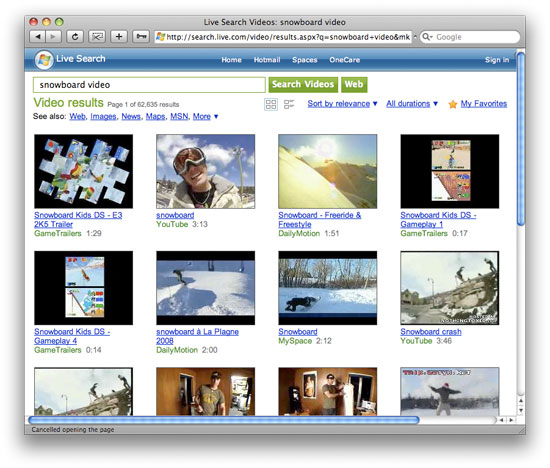Viewport: 550px width, 468px height.
Task: Reload the page with the refresh icon
Action: tap(75, 37)
